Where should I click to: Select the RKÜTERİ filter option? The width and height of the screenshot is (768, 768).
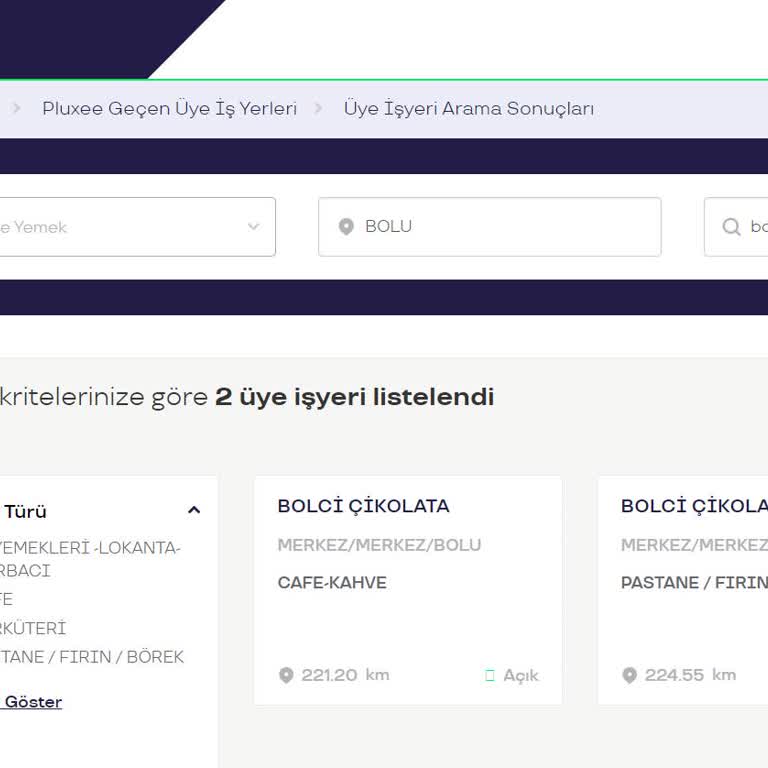(x=33, y=628)
